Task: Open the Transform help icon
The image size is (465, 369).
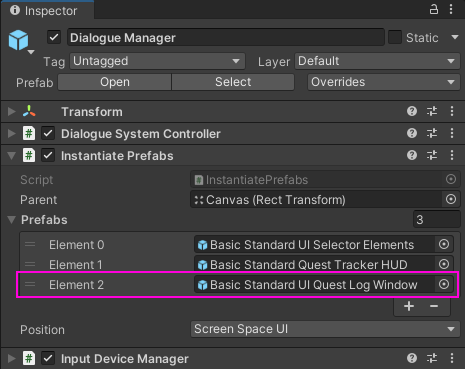Action: (412, 111)
